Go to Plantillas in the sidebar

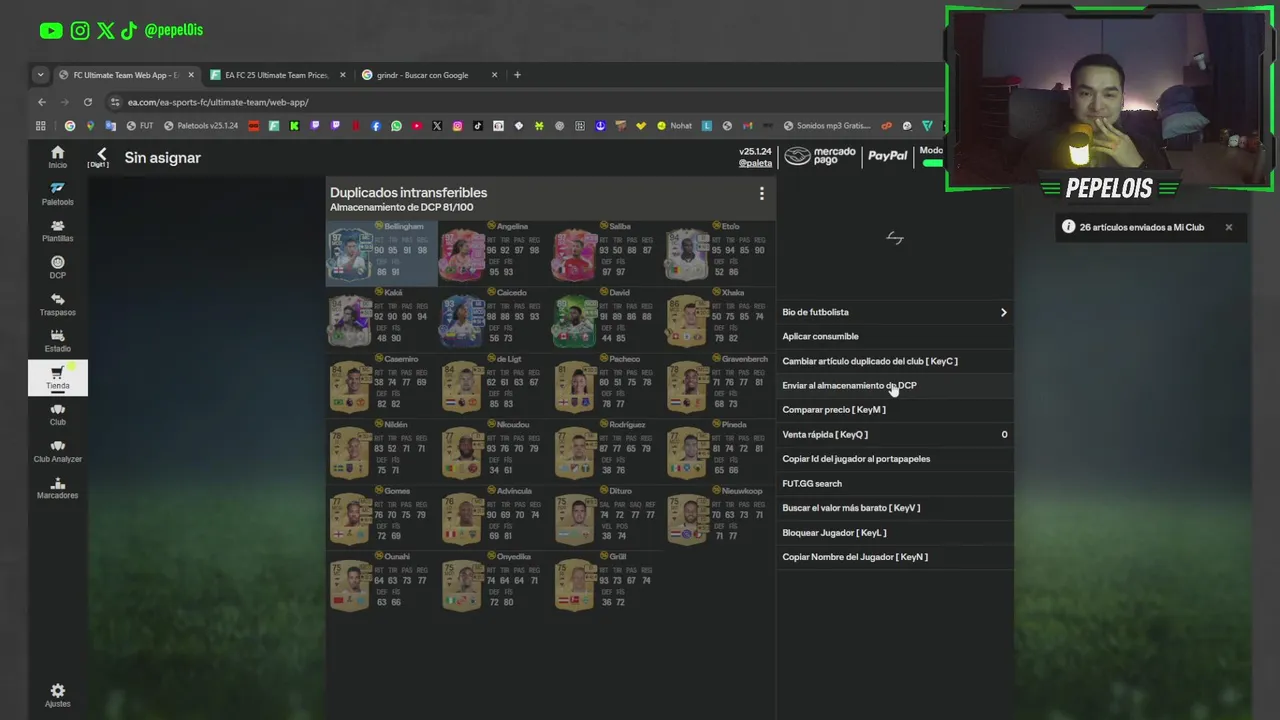[x=57, y=231]
